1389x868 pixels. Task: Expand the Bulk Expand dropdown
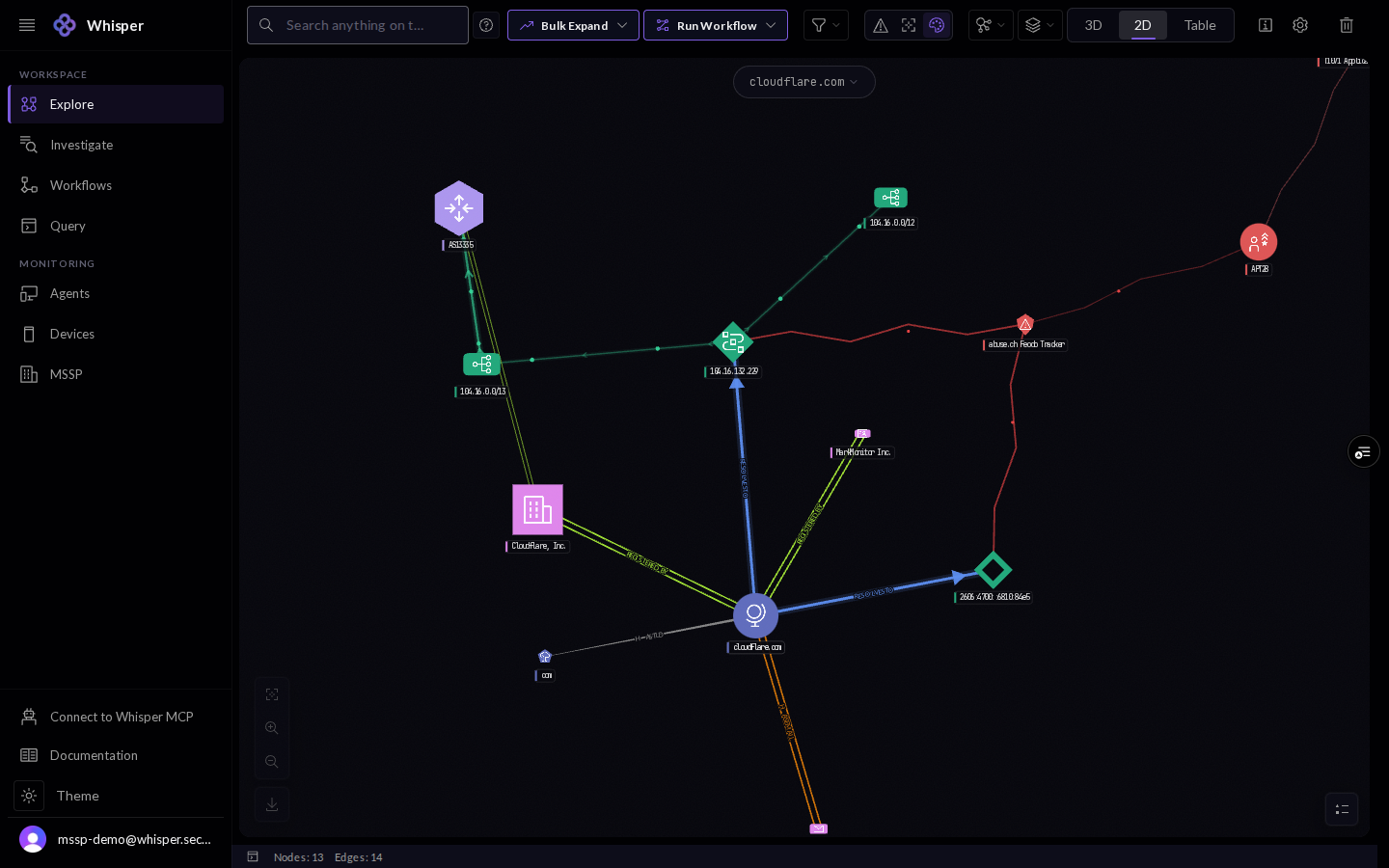coord(573,25)
